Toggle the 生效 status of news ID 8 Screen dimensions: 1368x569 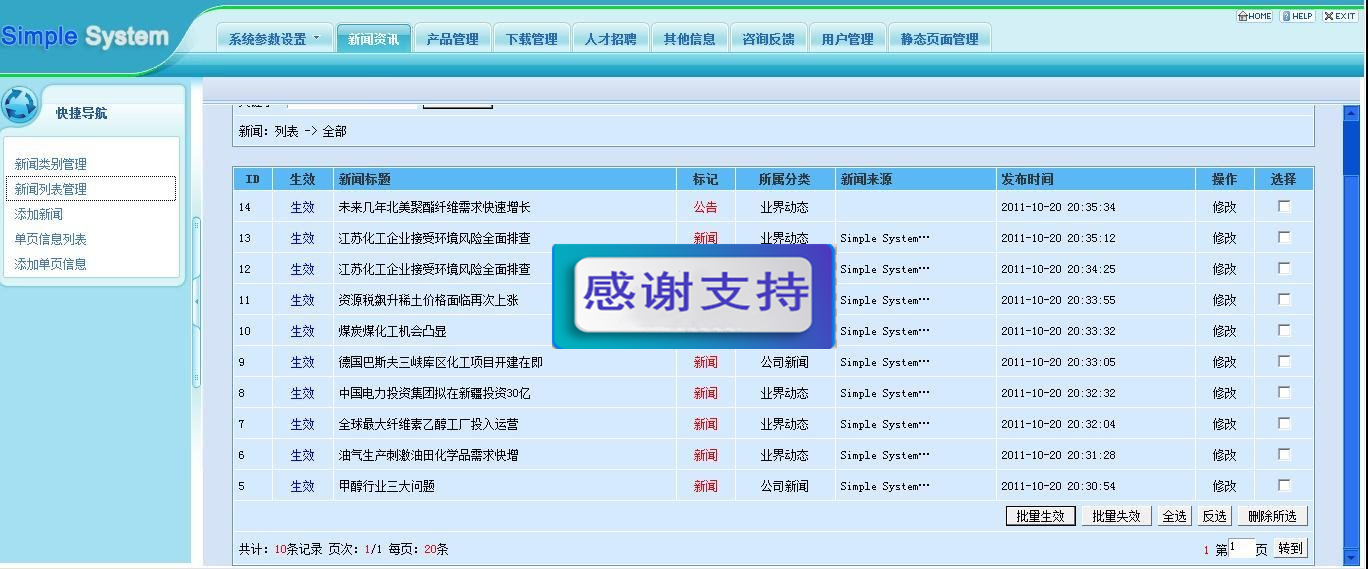tap(302, 393)
